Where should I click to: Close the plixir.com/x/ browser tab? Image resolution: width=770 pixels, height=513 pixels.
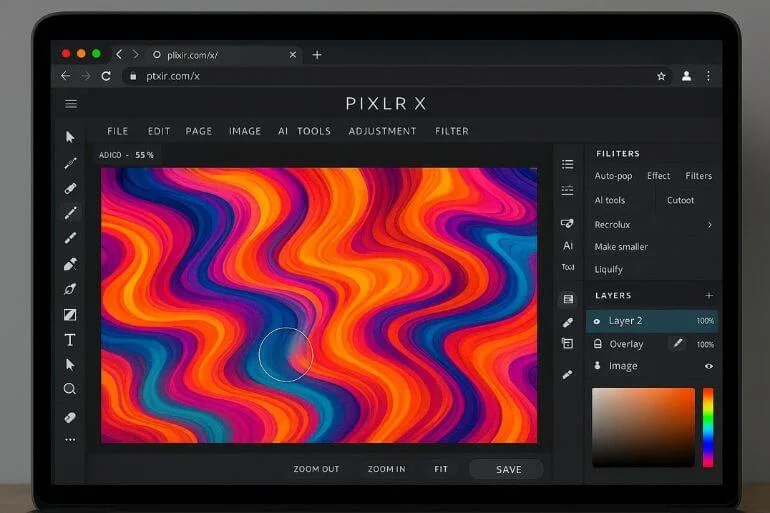[293, 55]
